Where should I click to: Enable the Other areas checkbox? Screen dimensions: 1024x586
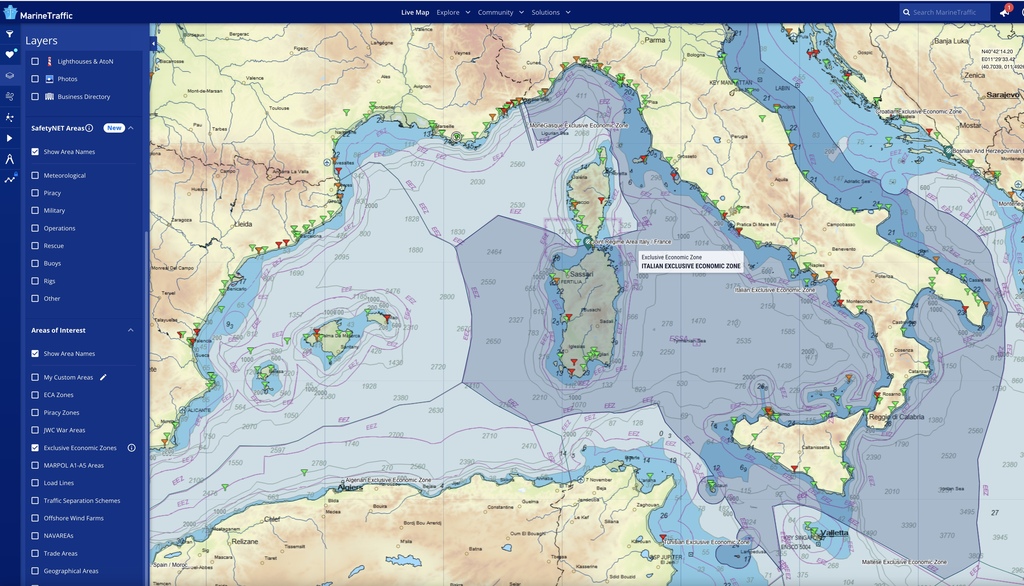[x=35, y=299]
